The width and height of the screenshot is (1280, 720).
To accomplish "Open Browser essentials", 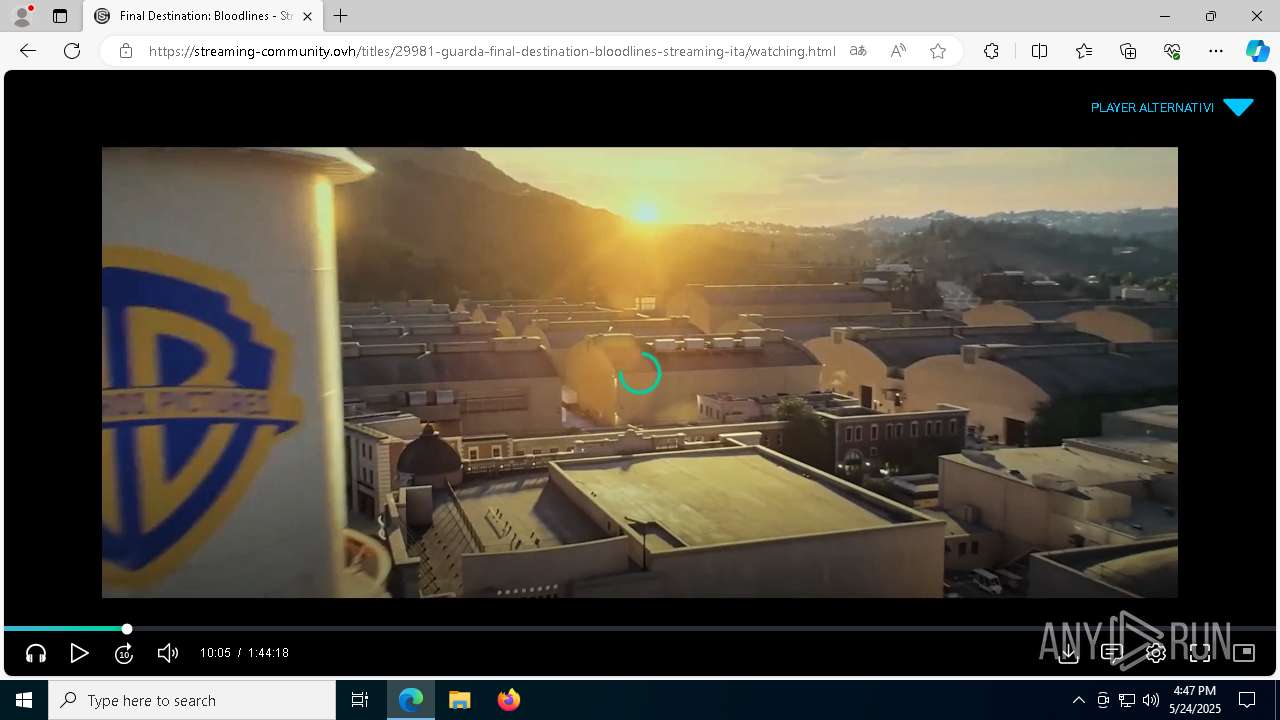I will (x=1172, y=51).
